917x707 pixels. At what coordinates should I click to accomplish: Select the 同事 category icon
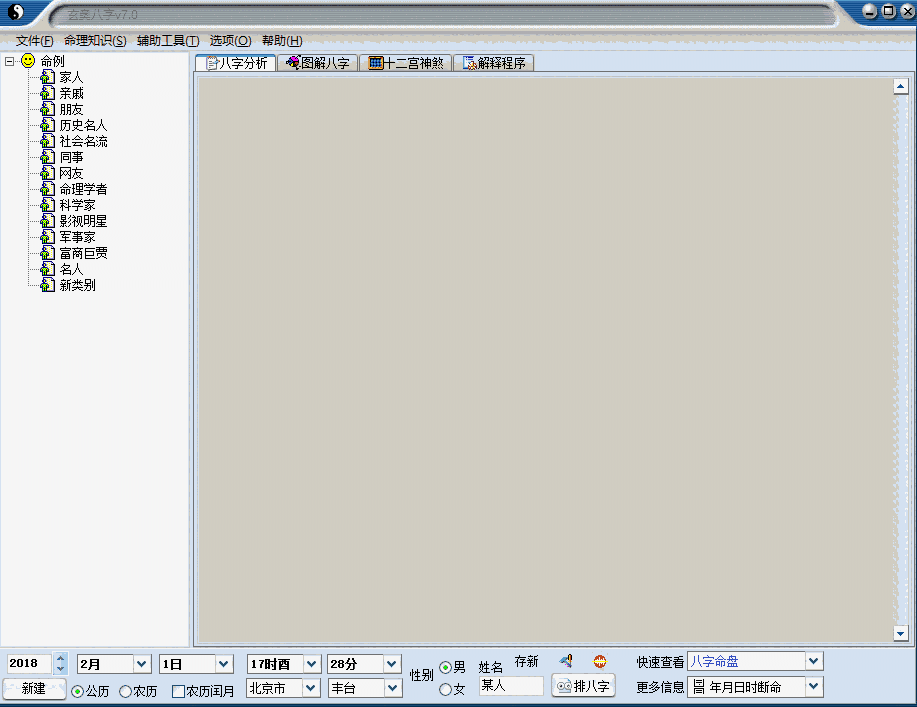pos(47,157)
